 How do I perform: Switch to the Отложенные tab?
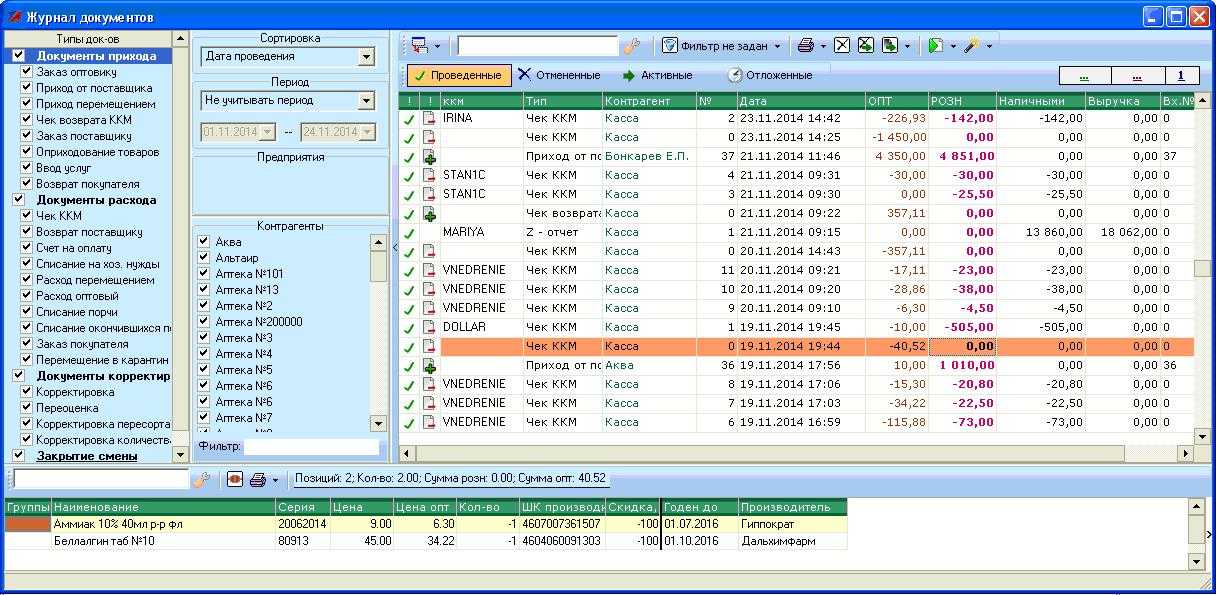[x=769, y=75]
